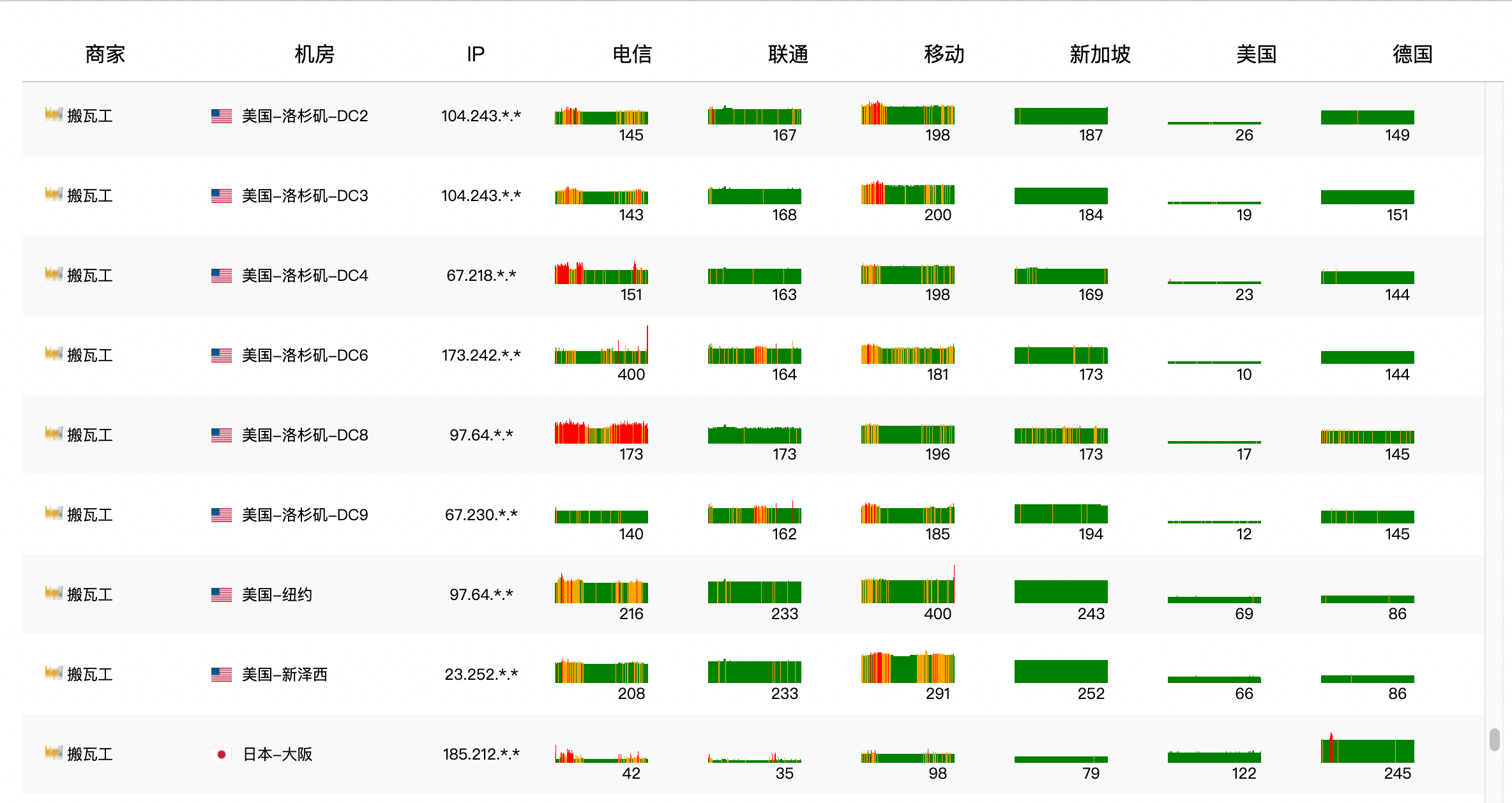Open the 美国-新泽西 datacenter link
1512x803 pixels.
click(x=285, y=675)
